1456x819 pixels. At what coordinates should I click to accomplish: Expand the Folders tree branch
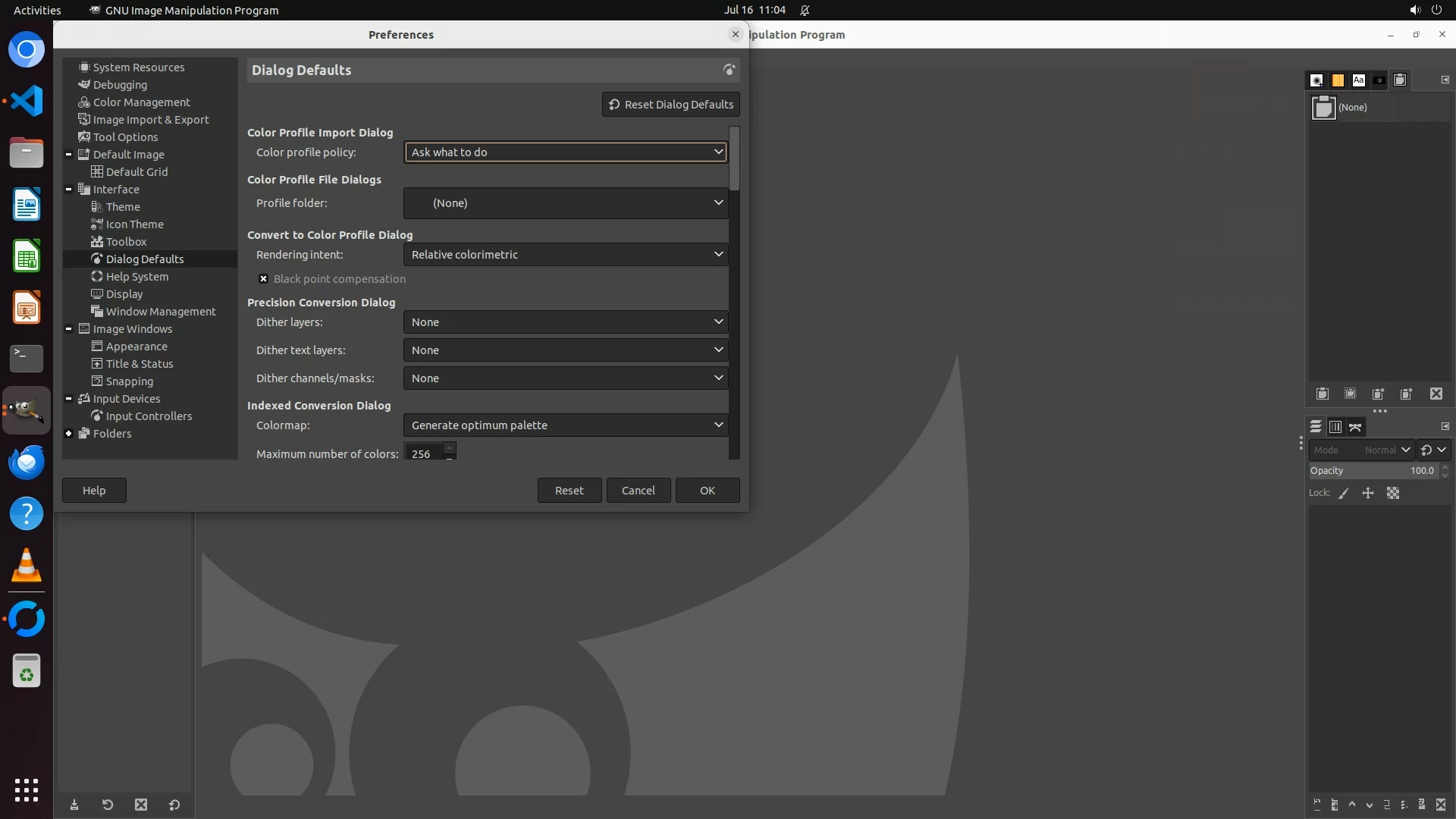pos(69,434)
